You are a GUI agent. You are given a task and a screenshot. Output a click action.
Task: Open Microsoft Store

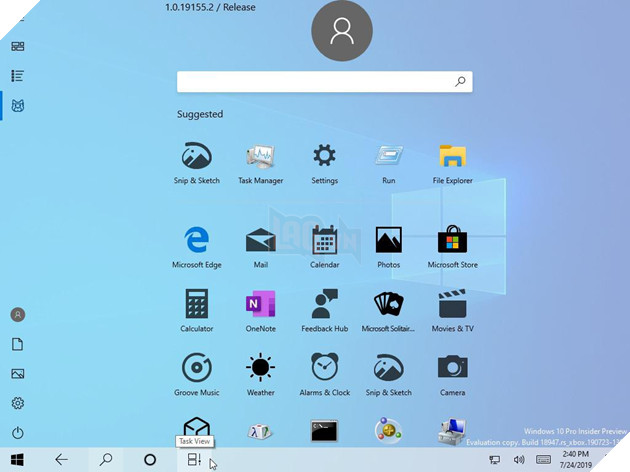[x=452, y=247]
